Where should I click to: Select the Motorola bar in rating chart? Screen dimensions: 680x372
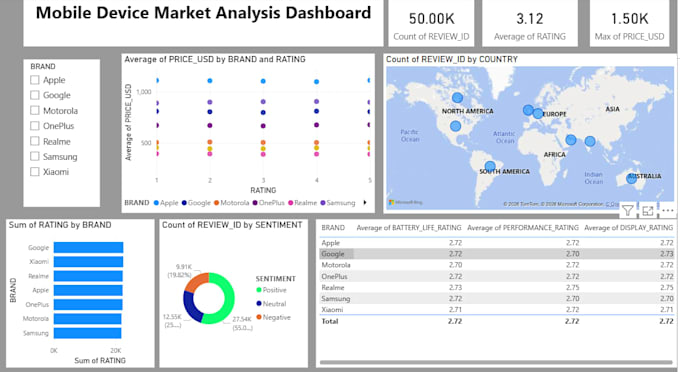point(88,319)
